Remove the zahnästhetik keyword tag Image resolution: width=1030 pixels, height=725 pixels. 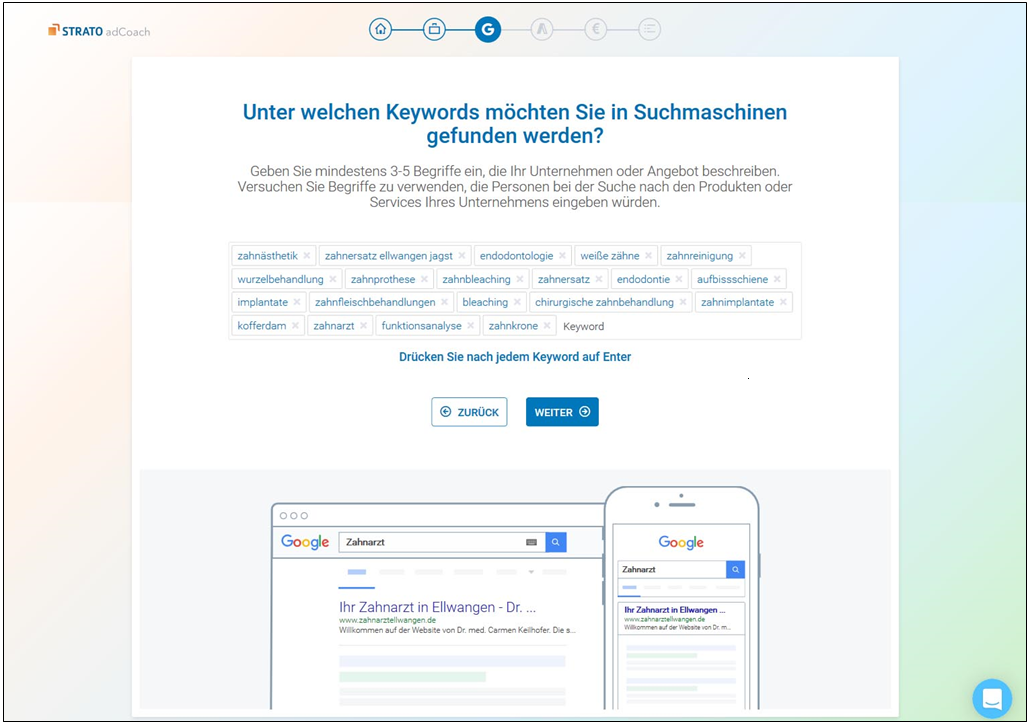(307, 256)
